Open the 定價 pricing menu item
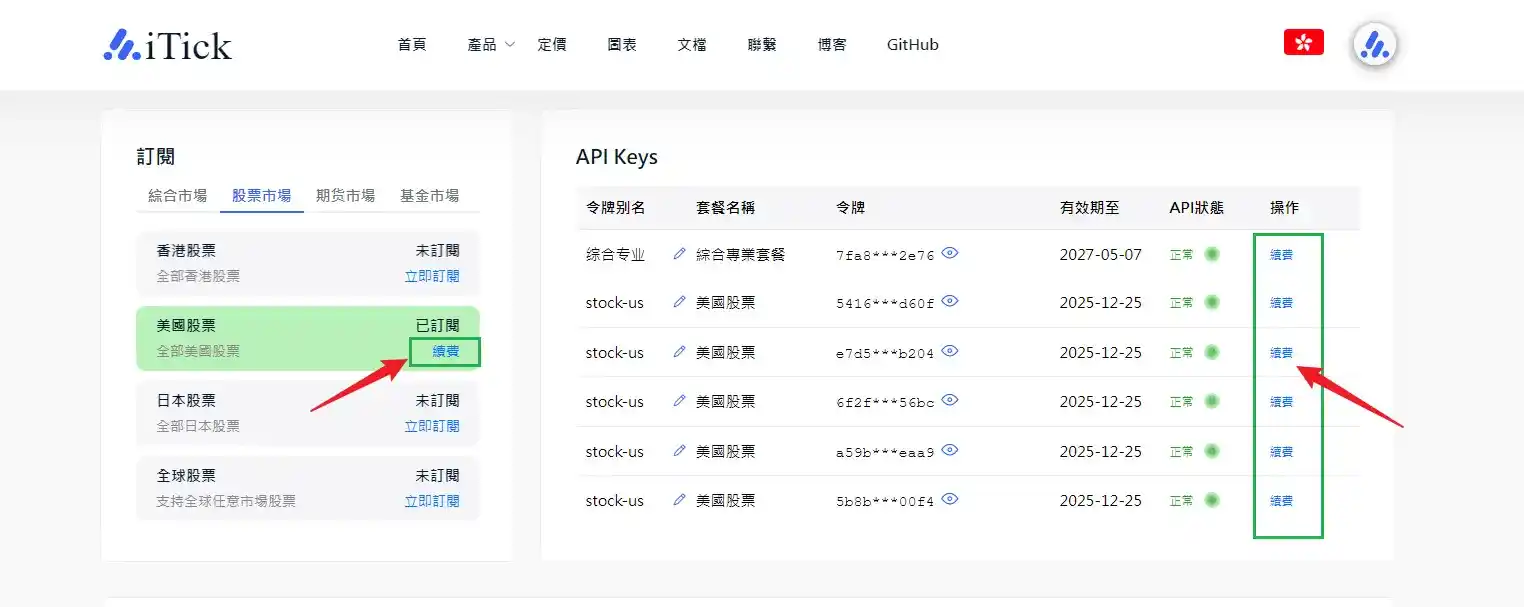 click(x=552, y=45)
